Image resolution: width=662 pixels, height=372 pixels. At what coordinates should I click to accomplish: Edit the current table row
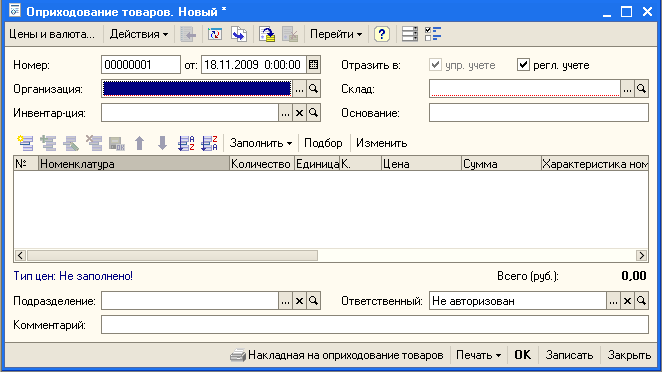(71, 143)
